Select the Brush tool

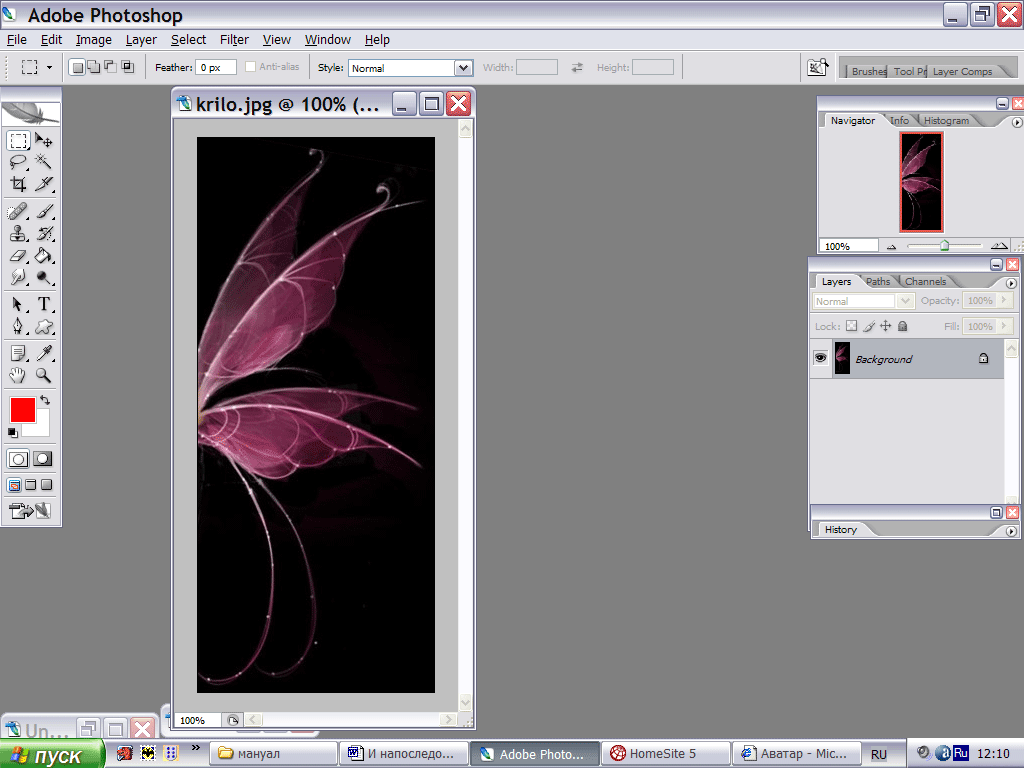pos(44,212)
